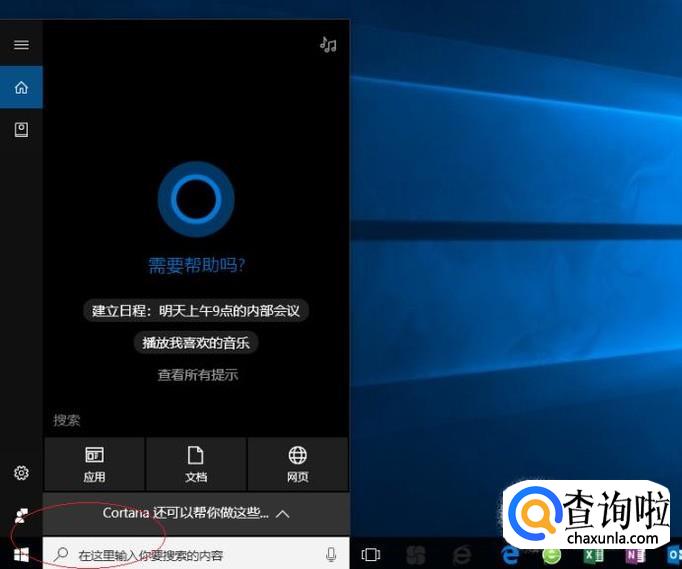Viewport: 682px width, 569px height.
Task: Launch Outlook from the taskbar
Action: click(x=674, y=555)
